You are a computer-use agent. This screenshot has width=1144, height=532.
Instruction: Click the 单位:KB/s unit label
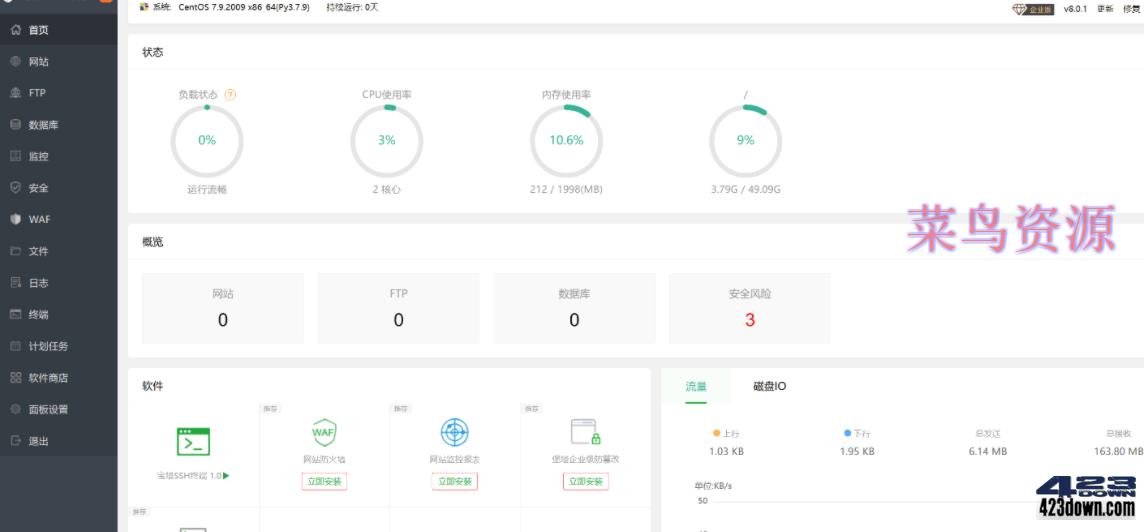713,485
